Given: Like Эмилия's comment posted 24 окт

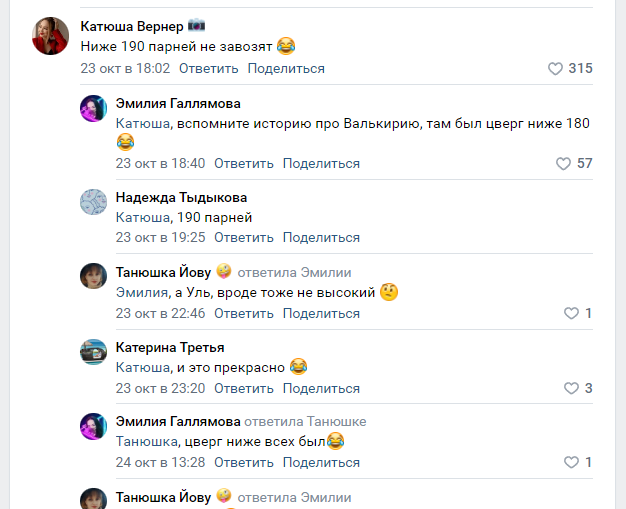Looking at the screenshot, I should pos(571,463).
